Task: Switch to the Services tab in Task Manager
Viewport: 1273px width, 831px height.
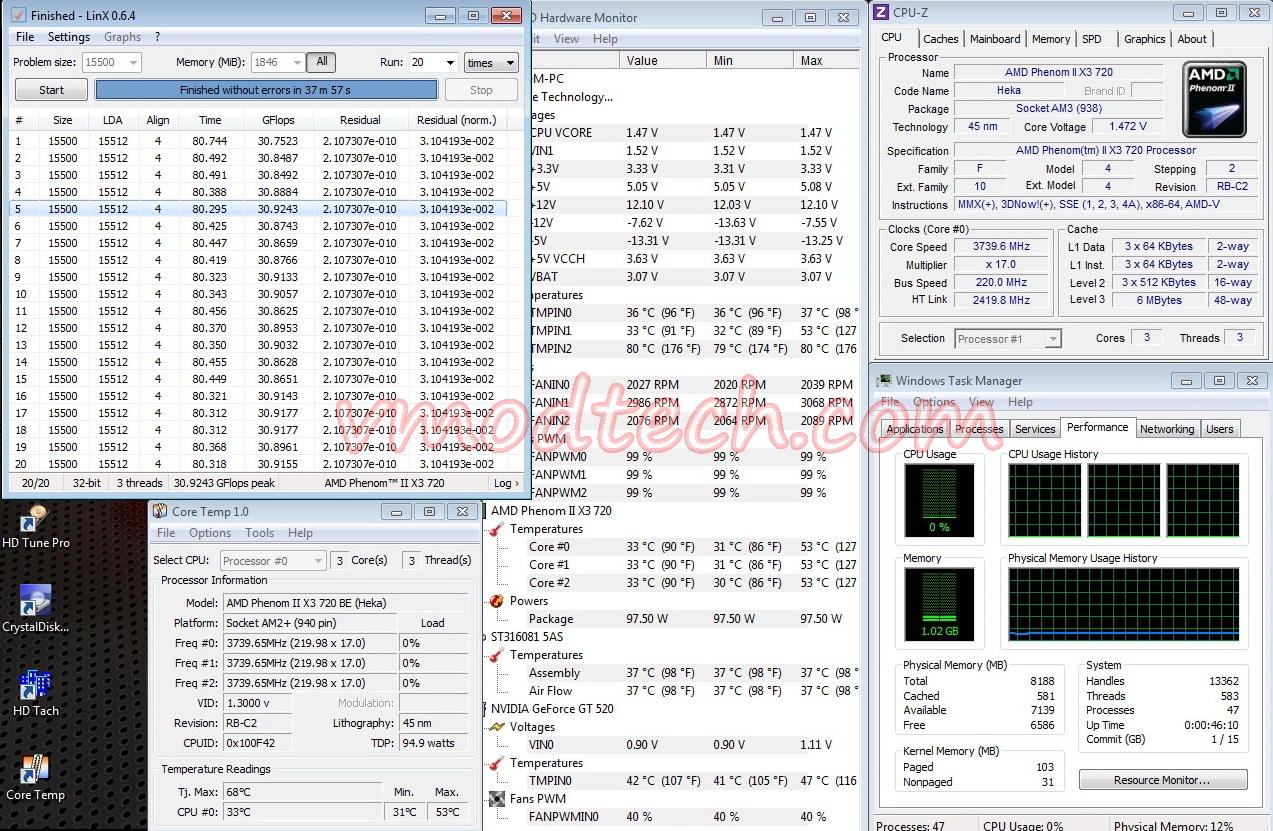Action: 1035,429
